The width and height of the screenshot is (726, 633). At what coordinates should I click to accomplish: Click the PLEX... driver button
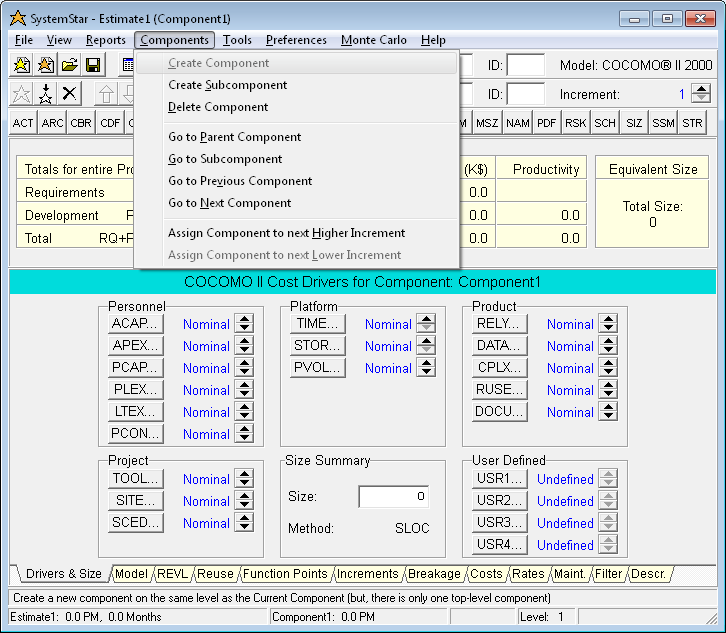136,389
